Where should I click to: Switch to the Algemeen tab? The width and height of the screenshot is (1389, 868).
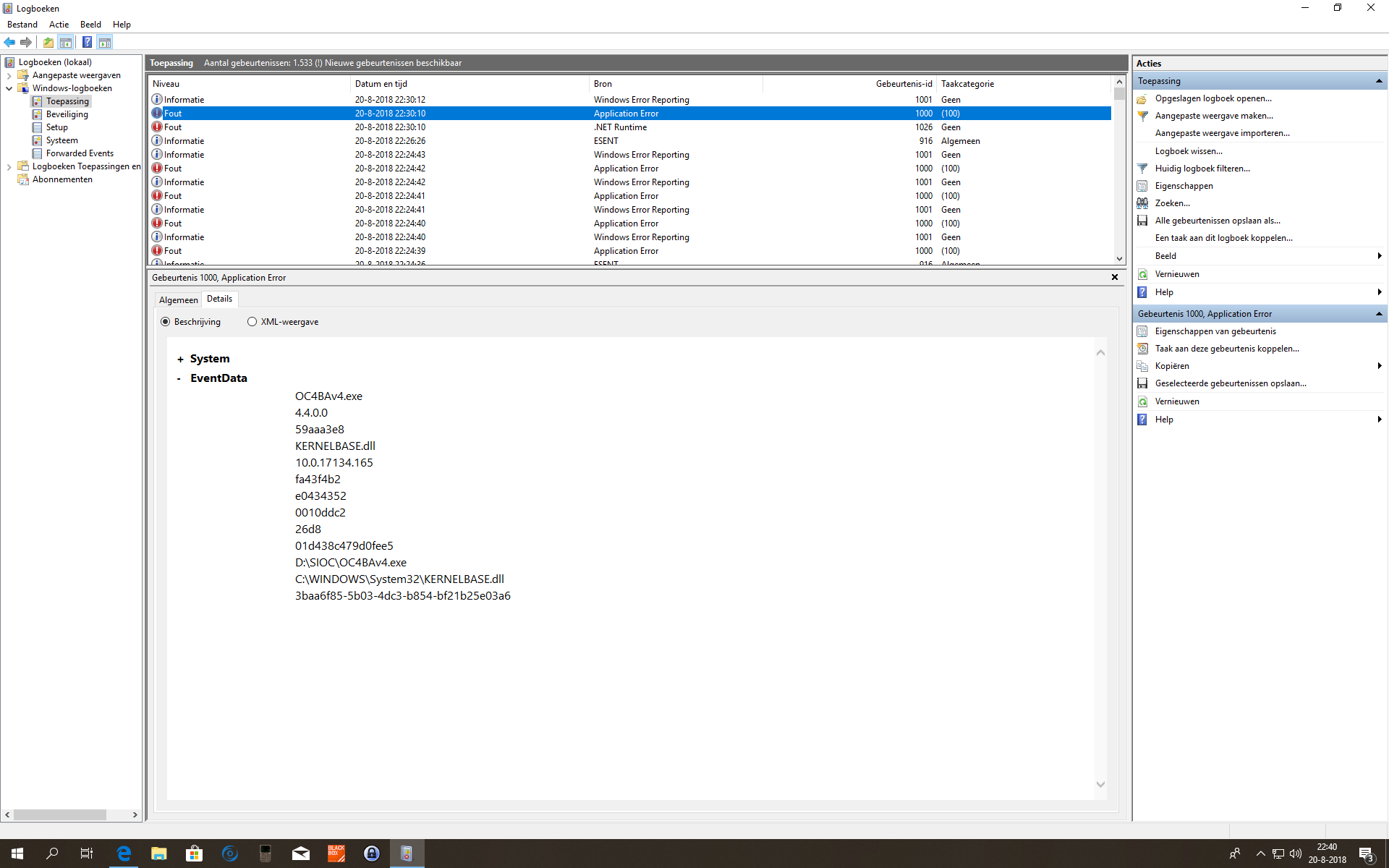click(x=178, y=300)
